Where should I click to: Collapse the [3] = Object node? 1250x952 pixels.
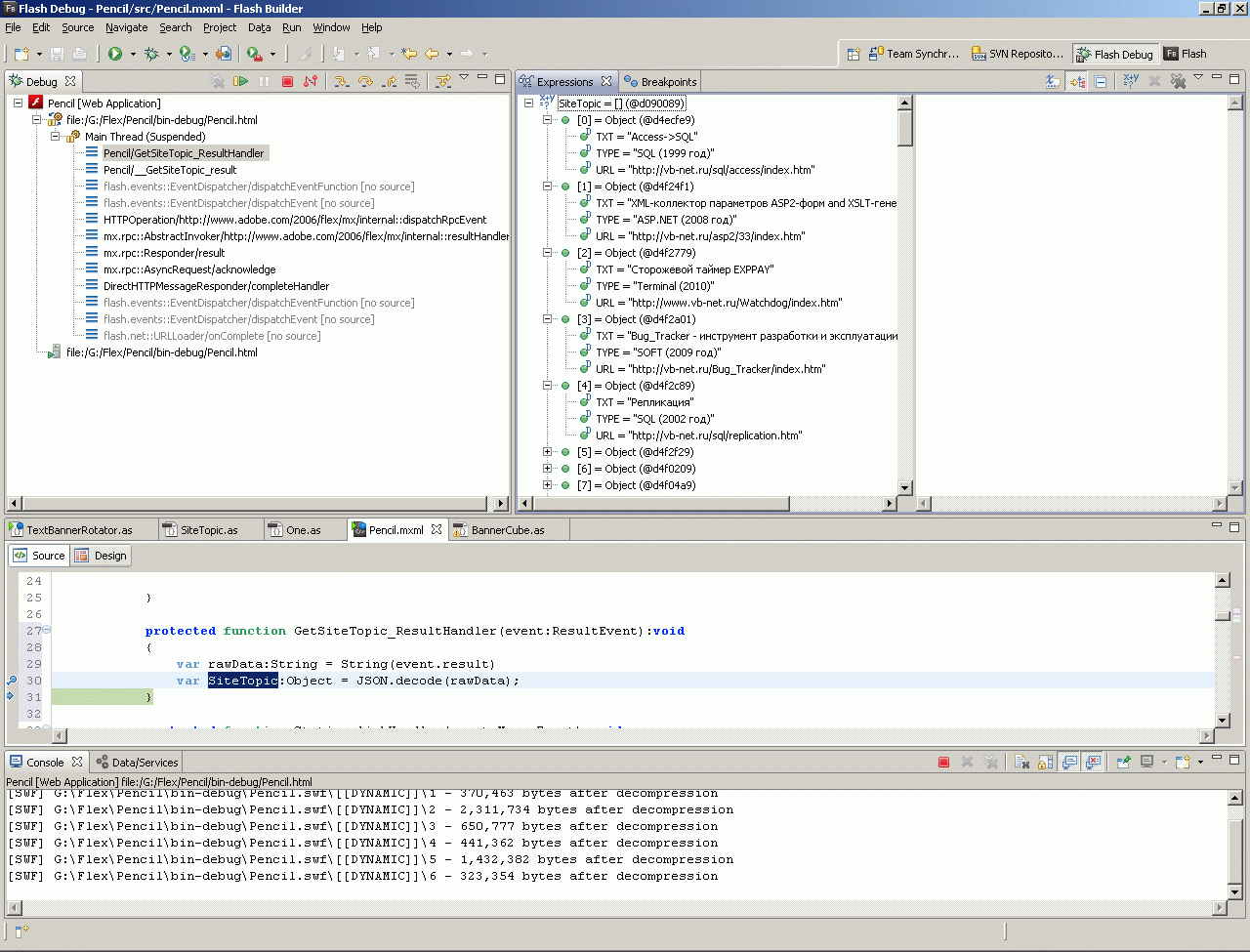548,318
